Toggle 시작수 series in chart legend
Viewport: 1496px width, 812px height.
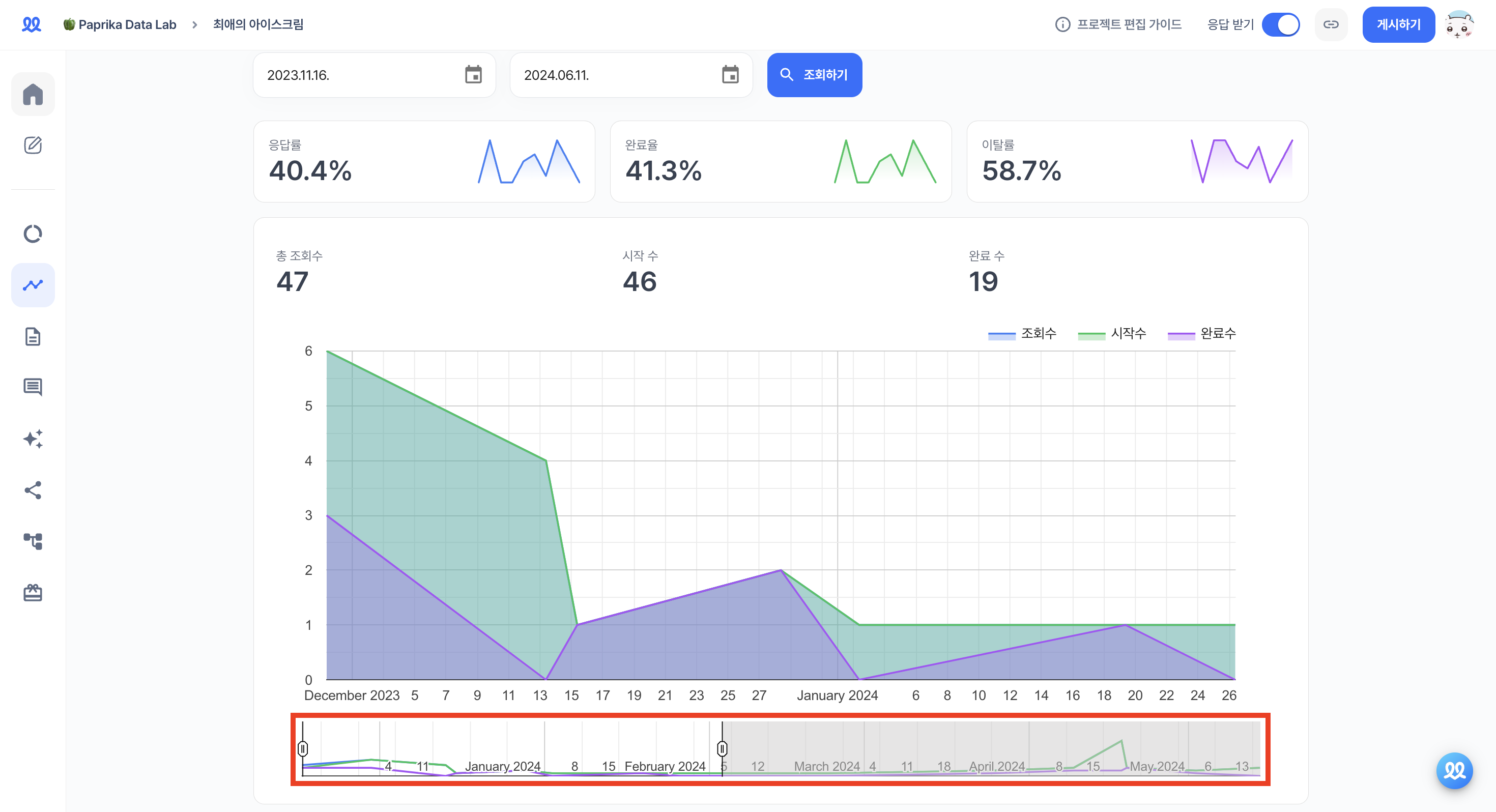click(x=1111, y=333)
